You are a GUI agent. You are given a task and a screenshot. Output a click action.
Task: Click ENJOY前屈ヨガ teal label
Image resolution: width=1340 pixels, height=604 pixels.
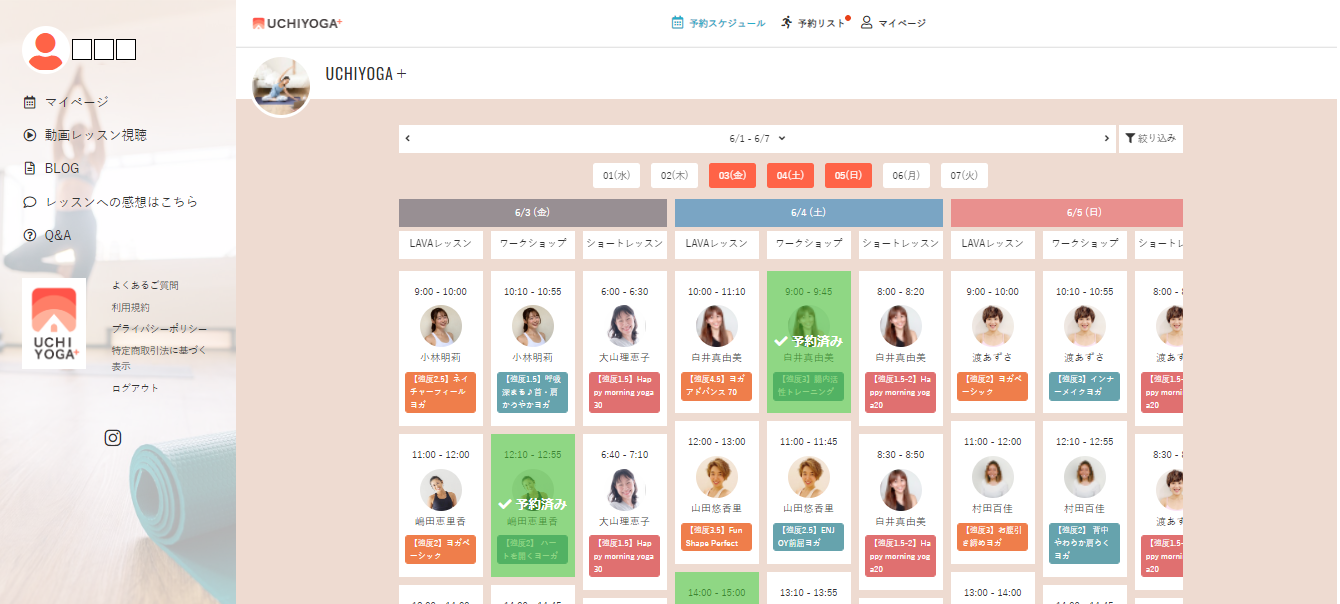pos(809,537)
